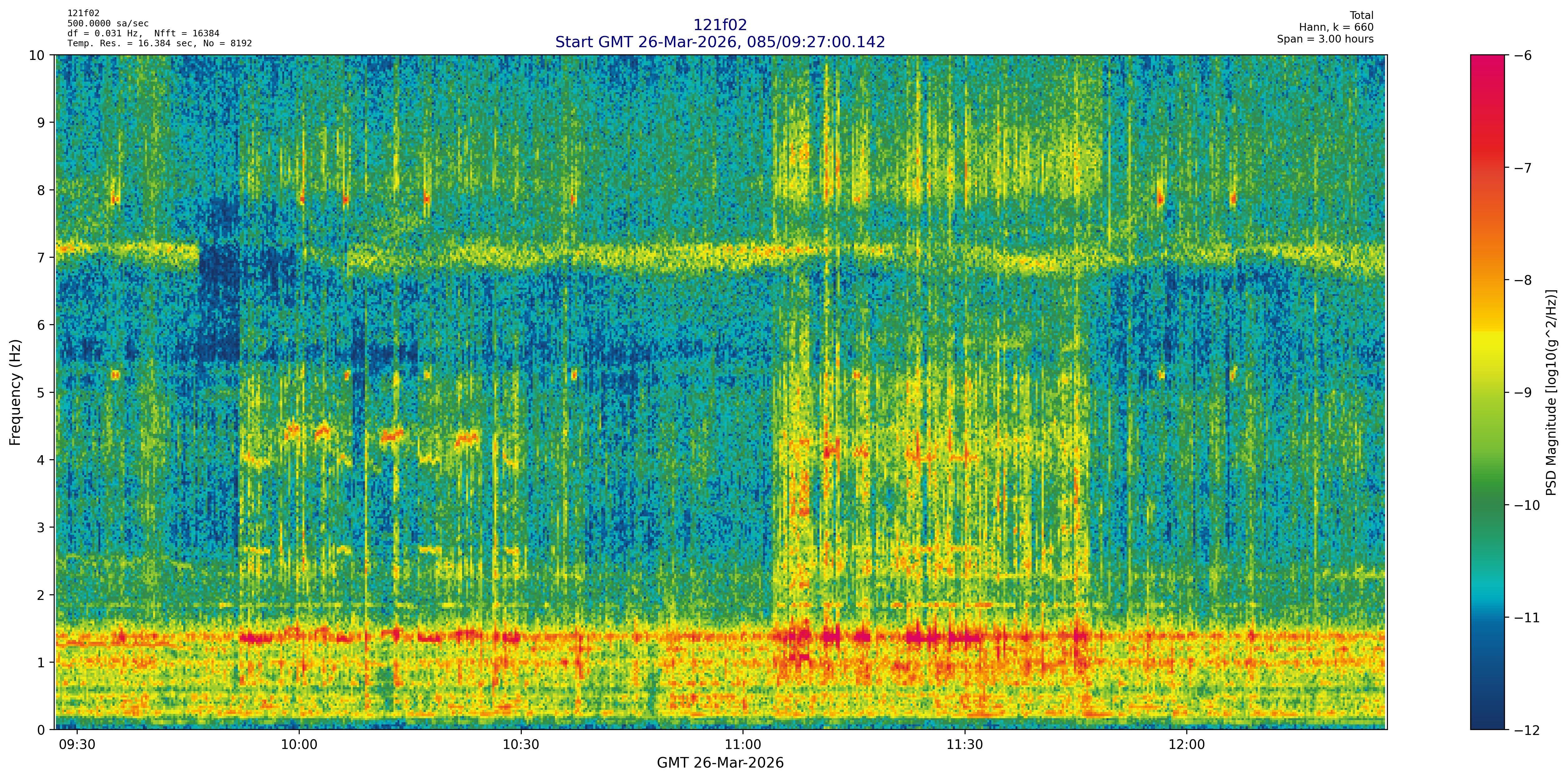The image size is (1568, 780).
Task: Click the 'Frequency (Hz)' y-axis label
Action: tap(15, 392)
